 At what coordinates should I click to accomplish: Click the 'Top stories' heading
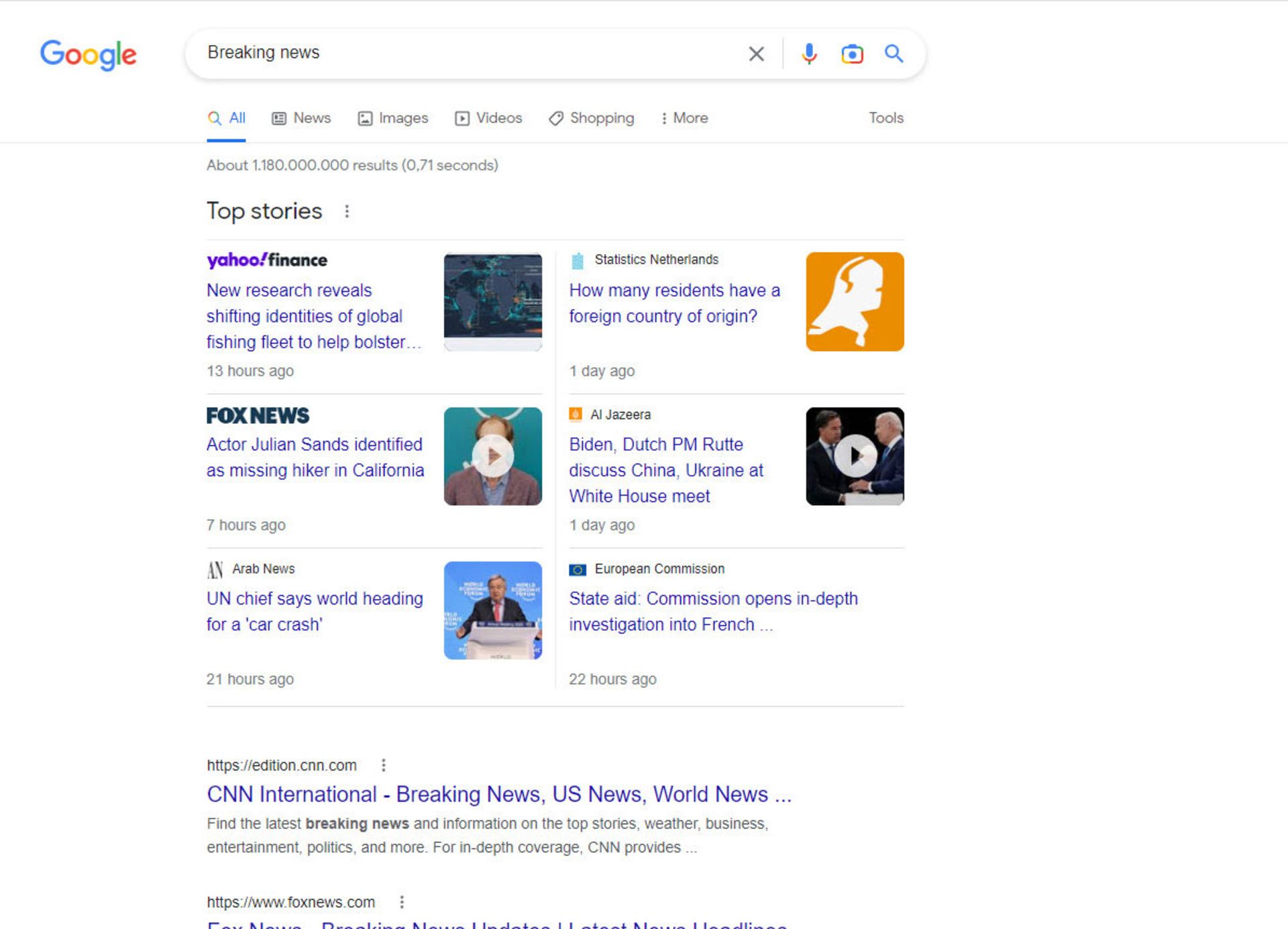tap(264, 211)
